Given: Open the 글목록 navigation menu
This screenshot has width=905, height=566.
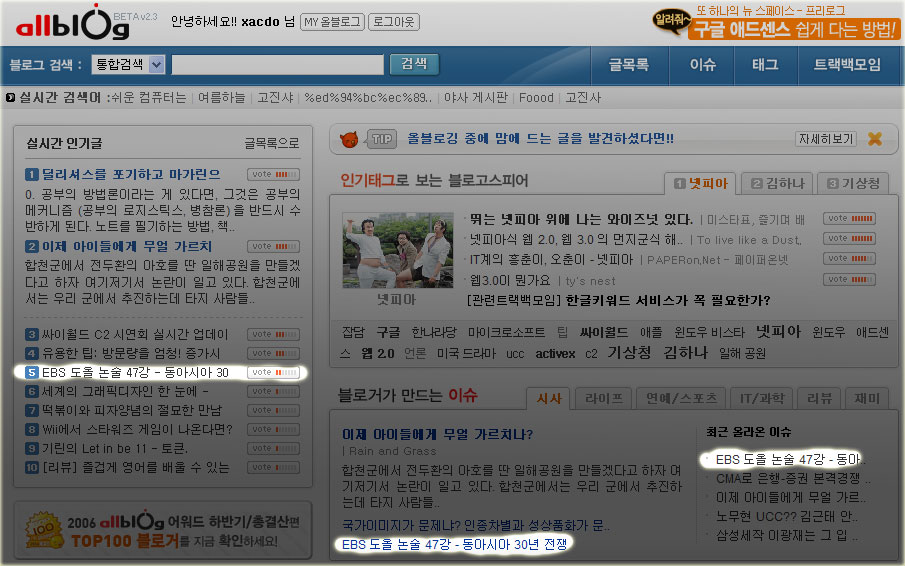Looking at the screenshot, I should (629, 65).
